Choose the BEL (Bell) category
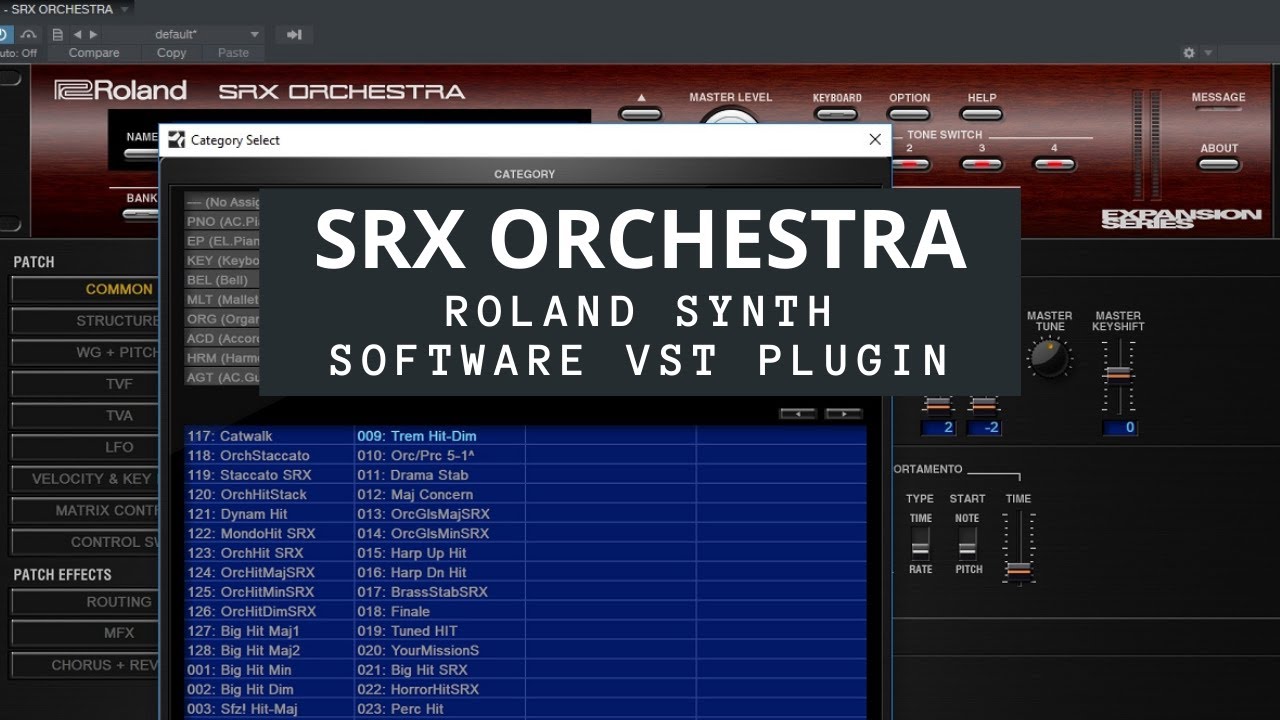1280x720 pixels. pos(222,280)
